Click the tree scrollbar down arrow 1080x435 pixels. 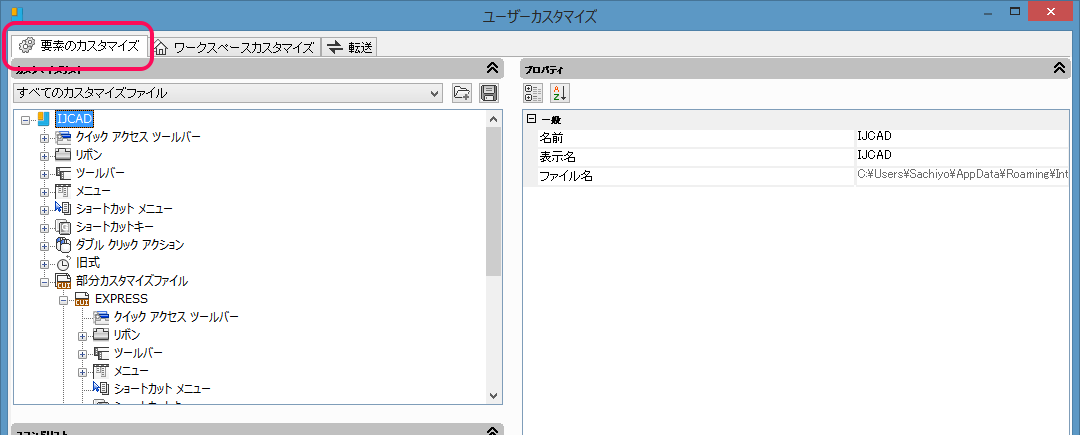(x=493, y=395)
